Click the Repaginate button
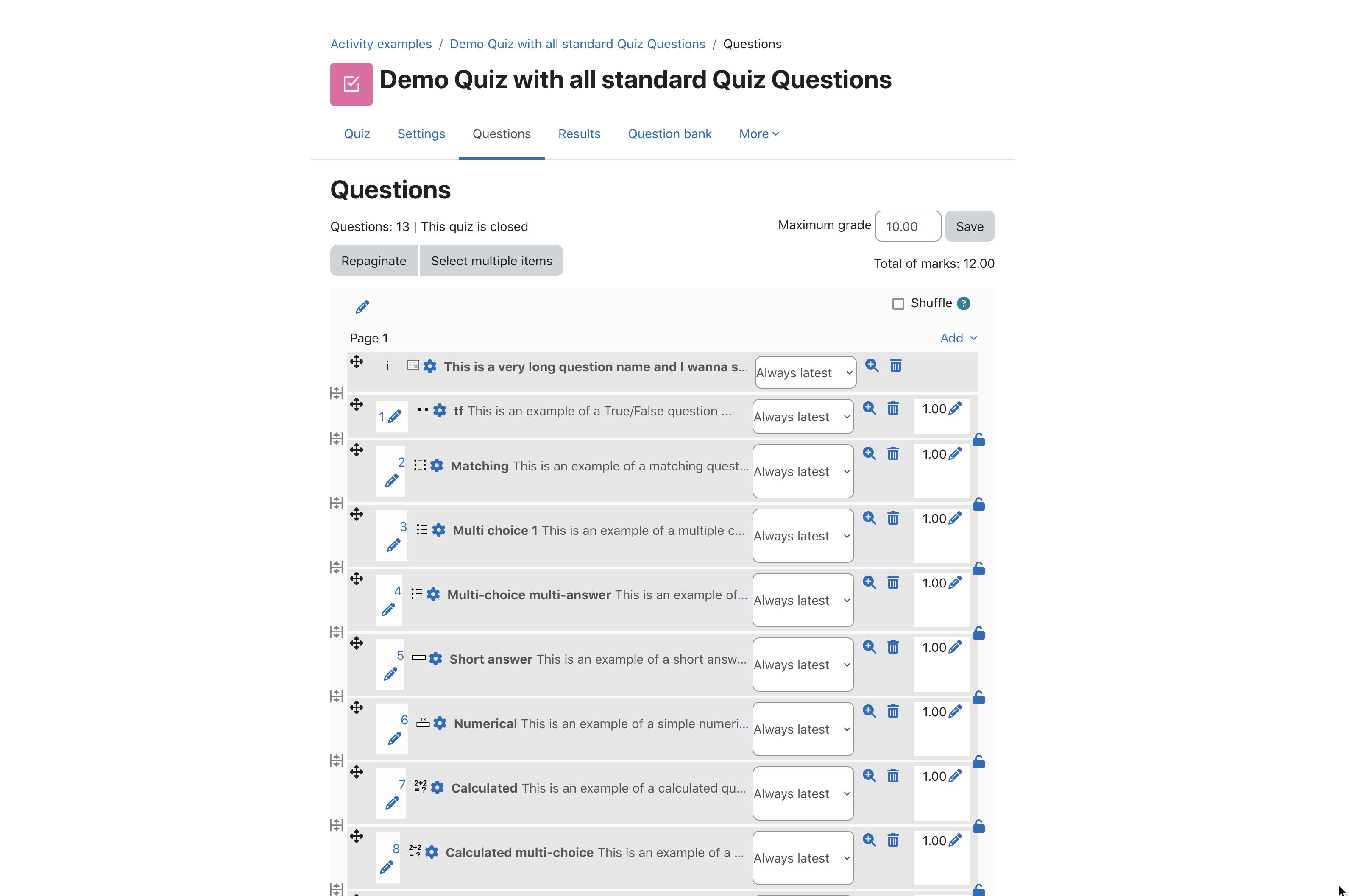 (x=374, y=261)
